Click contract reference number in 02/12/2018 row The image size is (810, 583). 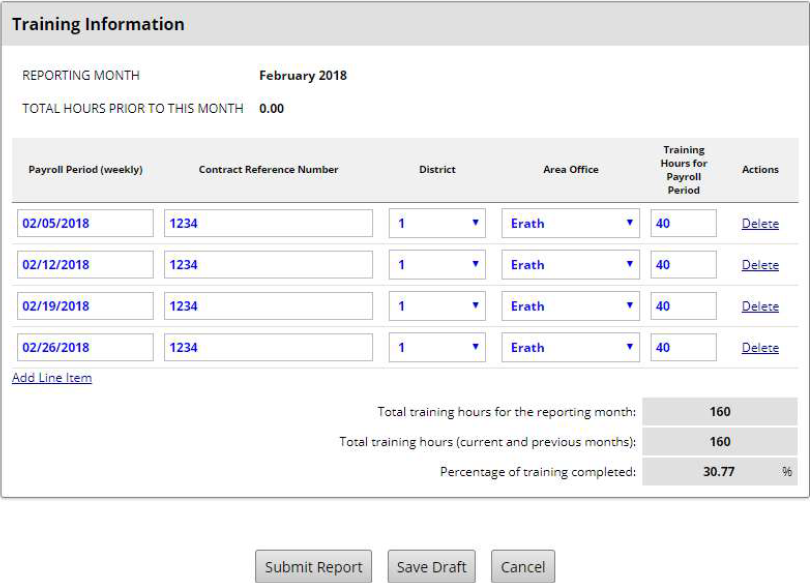268,265
